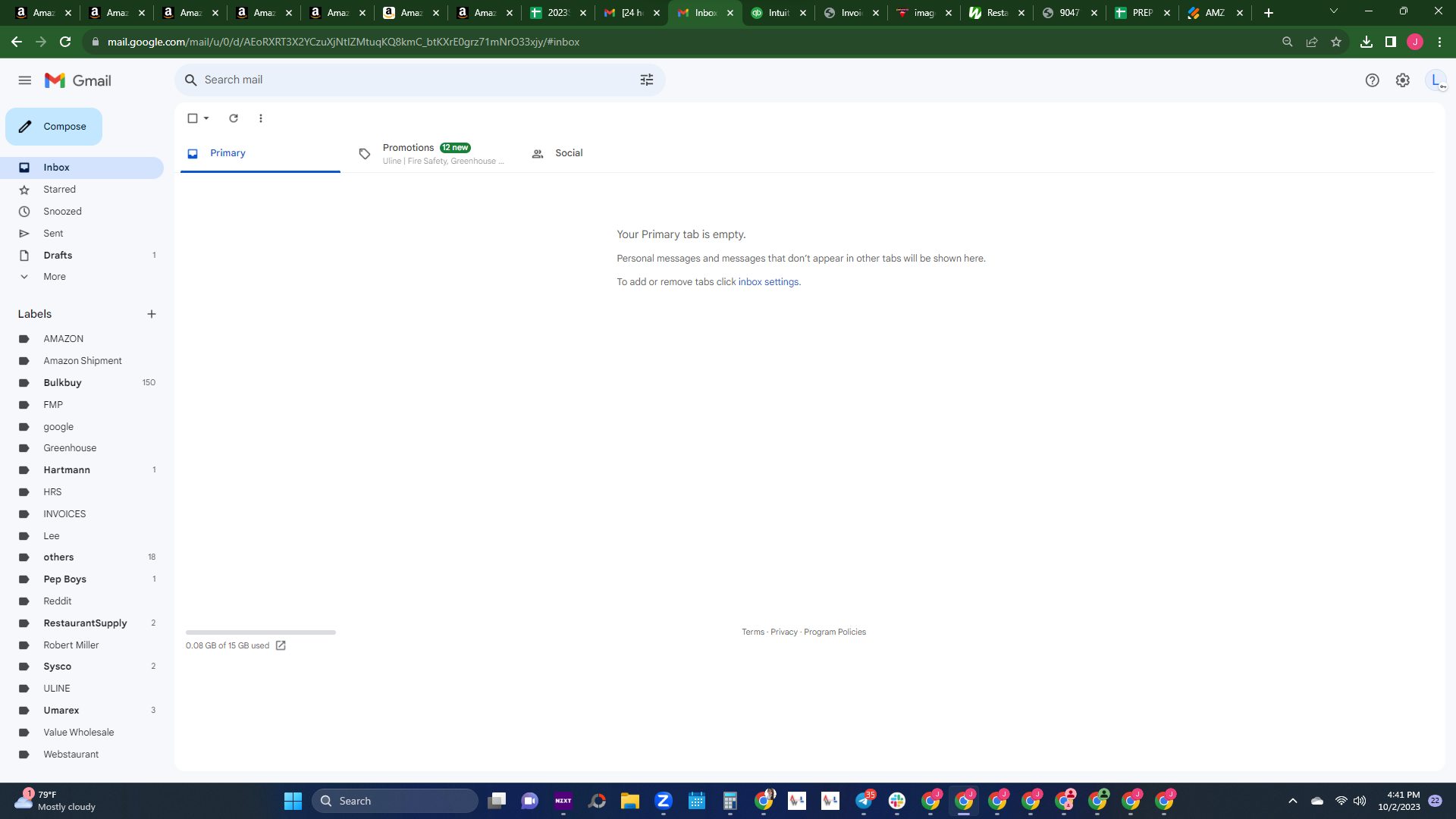Open Slack from the taskbar

click(897, 801)
